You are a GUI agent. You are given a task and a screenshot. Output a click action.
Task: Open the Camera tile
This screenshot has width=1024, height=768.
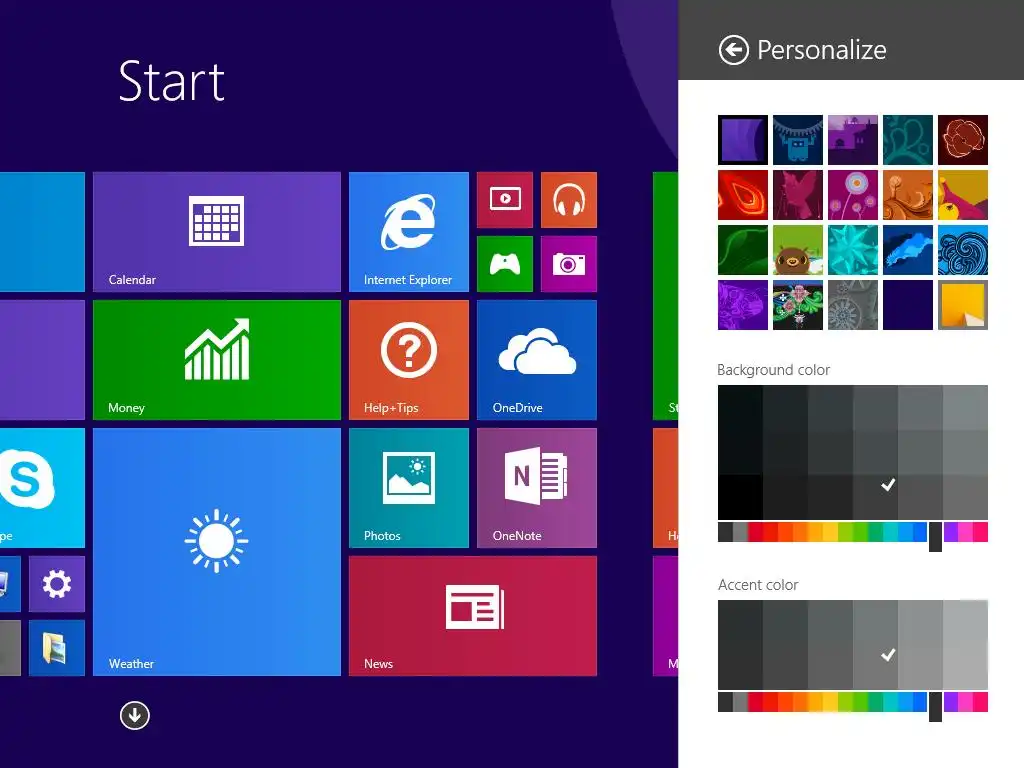tap(569, 264)
